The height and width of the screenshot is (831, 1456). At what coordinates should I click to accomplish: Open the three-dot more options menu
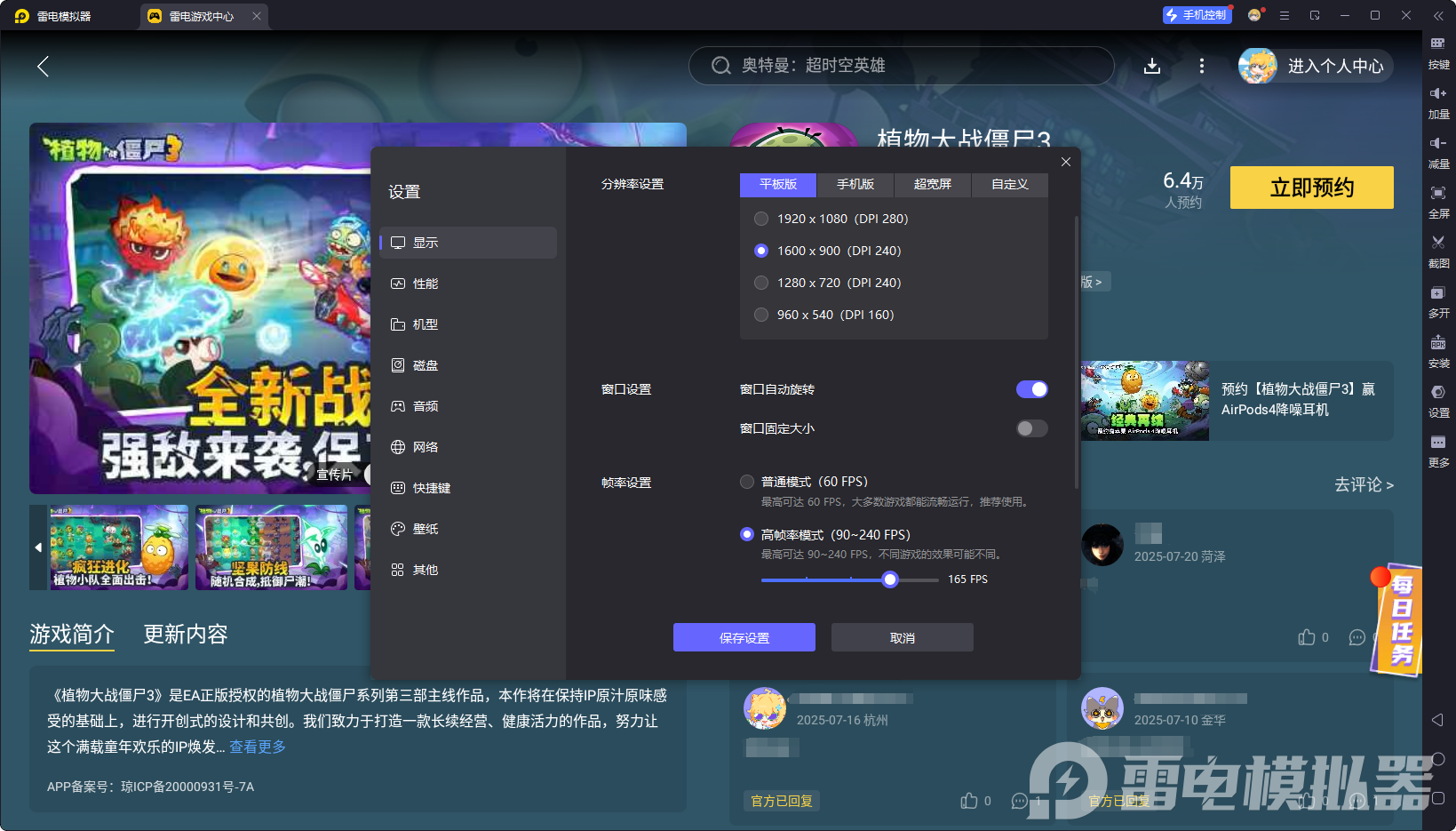coord(1202,66)
